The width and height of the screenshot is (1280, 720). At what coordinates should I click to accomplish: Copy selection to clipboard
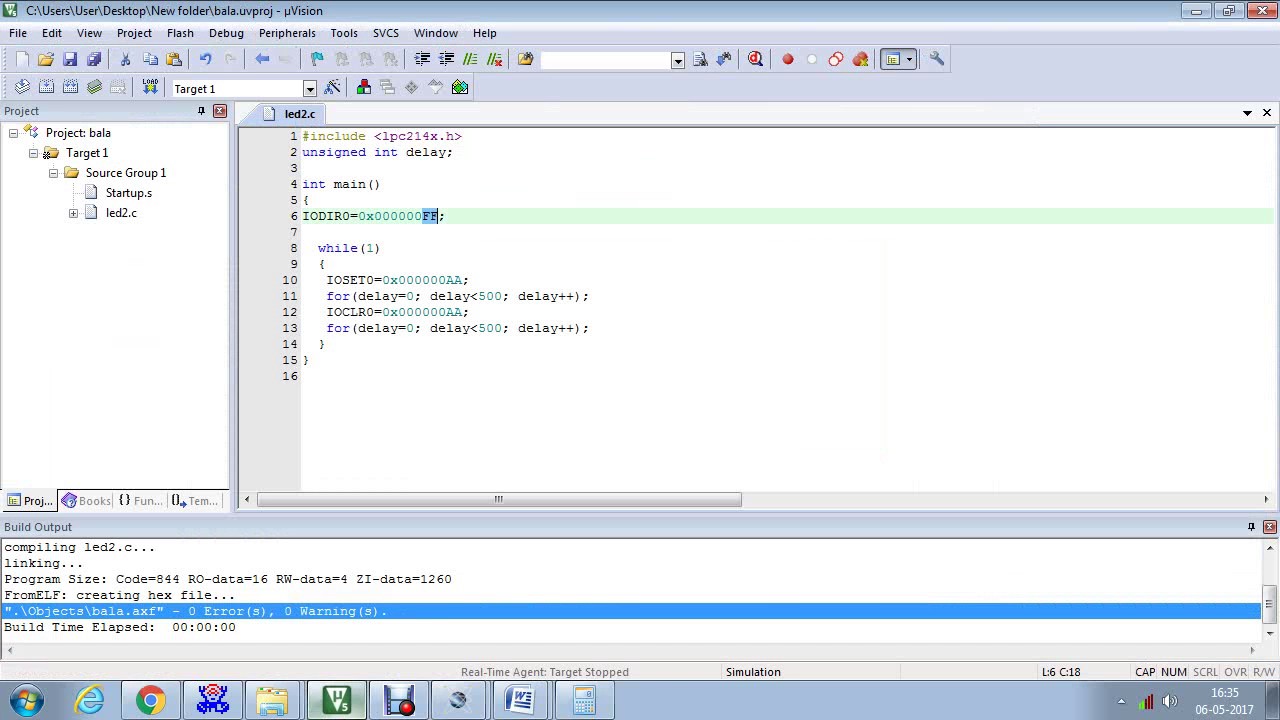150,59
